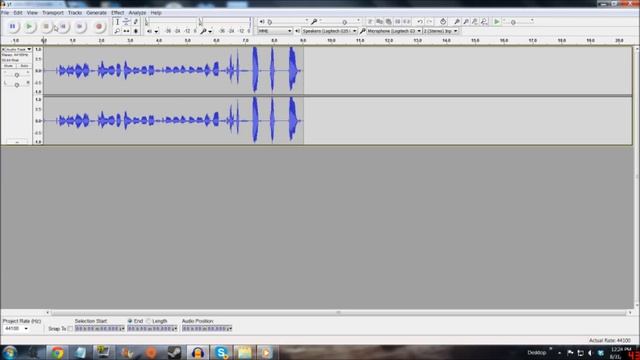Select the End radio button

130,321
